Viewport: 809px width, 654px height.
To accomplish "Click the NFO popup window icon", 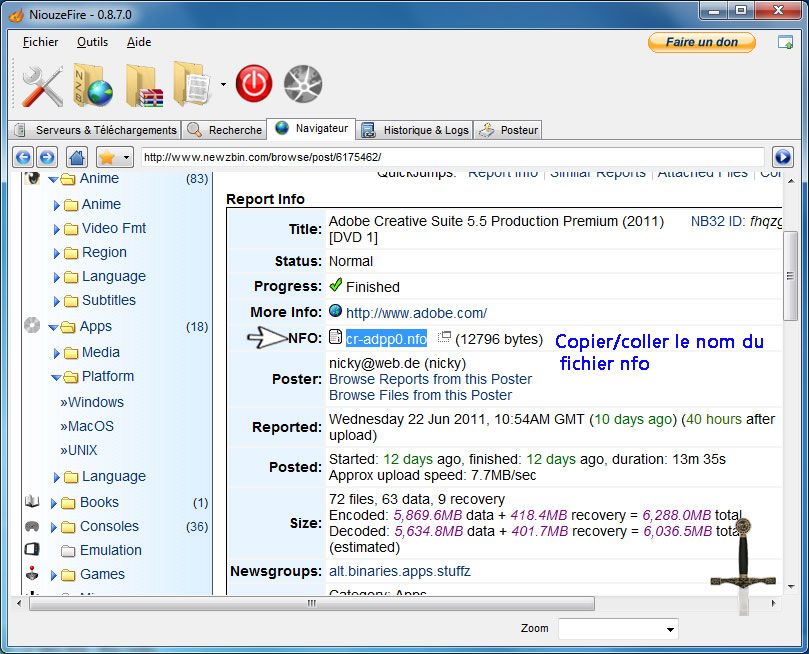I will 444,337.
